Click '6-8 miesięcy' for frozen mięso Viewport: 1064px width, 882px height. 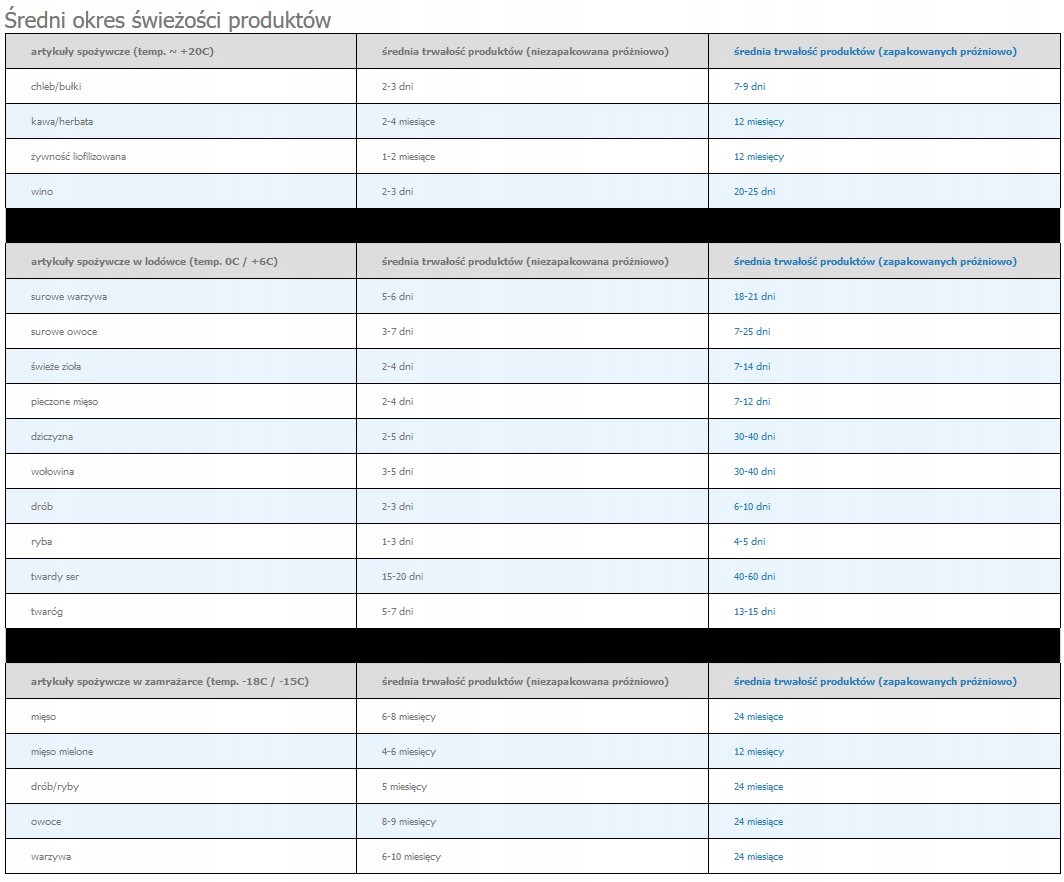point(408,717)
